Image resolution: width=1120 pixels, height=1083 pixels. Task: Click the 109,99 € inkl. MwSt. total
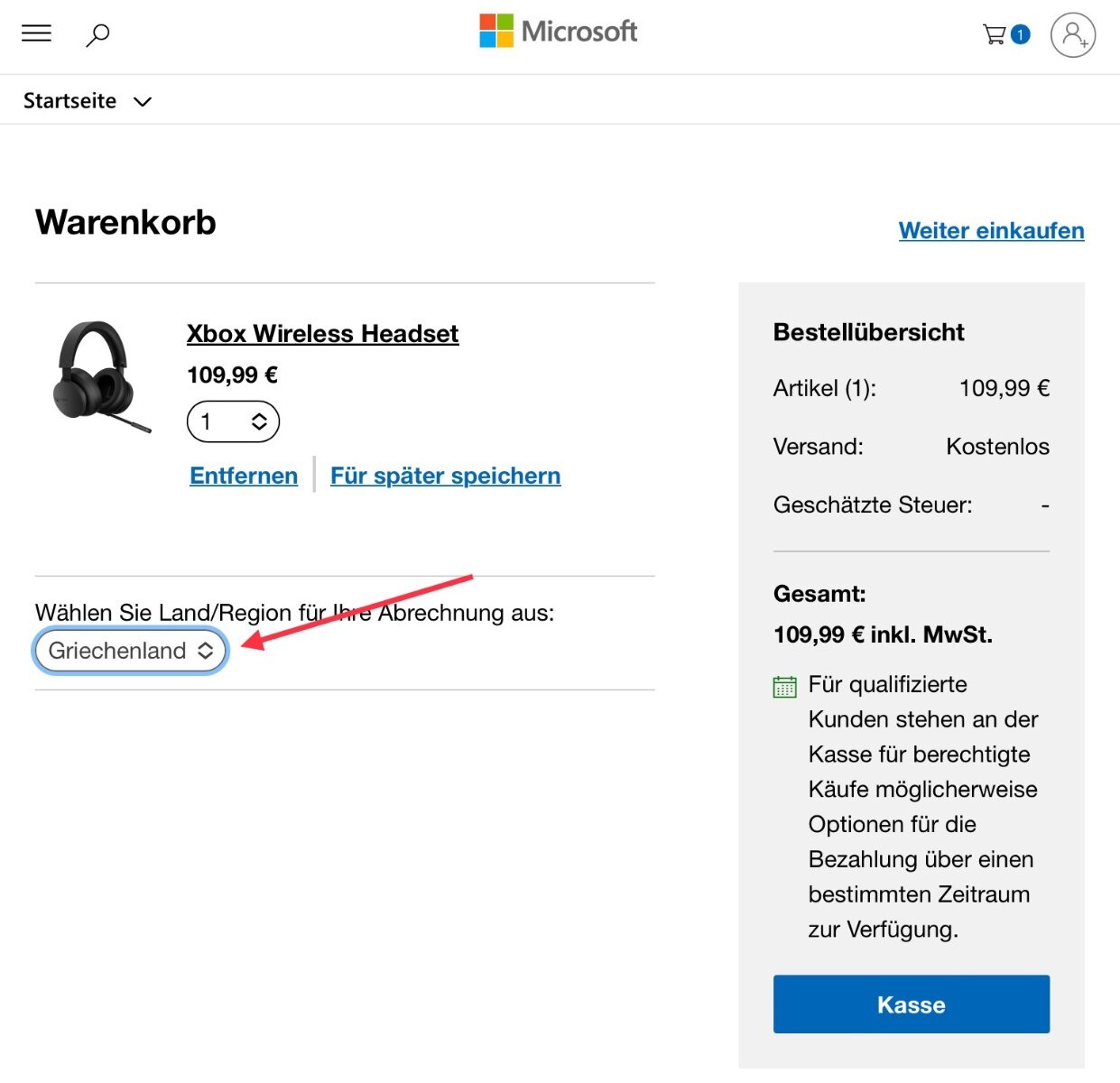883,634
